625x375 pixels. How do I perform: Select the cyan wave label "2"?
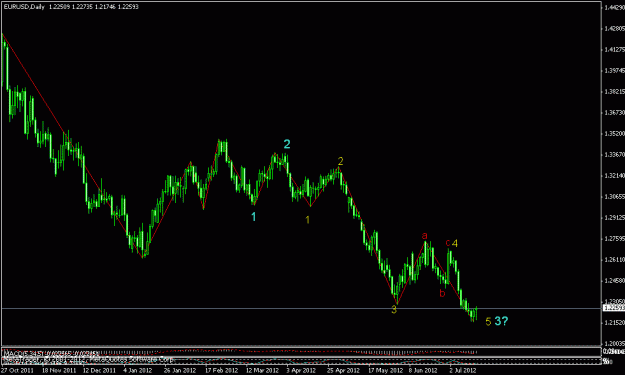tap(287, 144)
